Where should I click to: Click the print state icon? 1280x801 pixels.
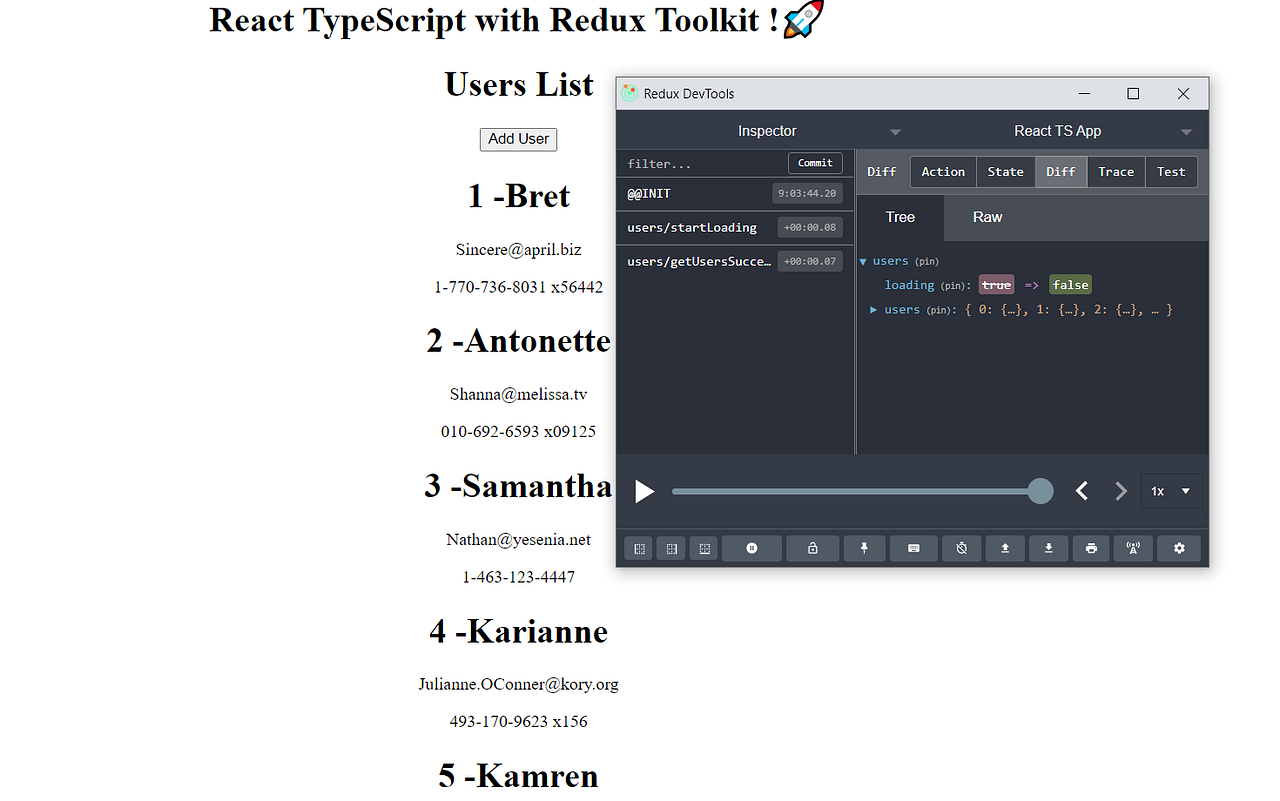point(1091,548)
